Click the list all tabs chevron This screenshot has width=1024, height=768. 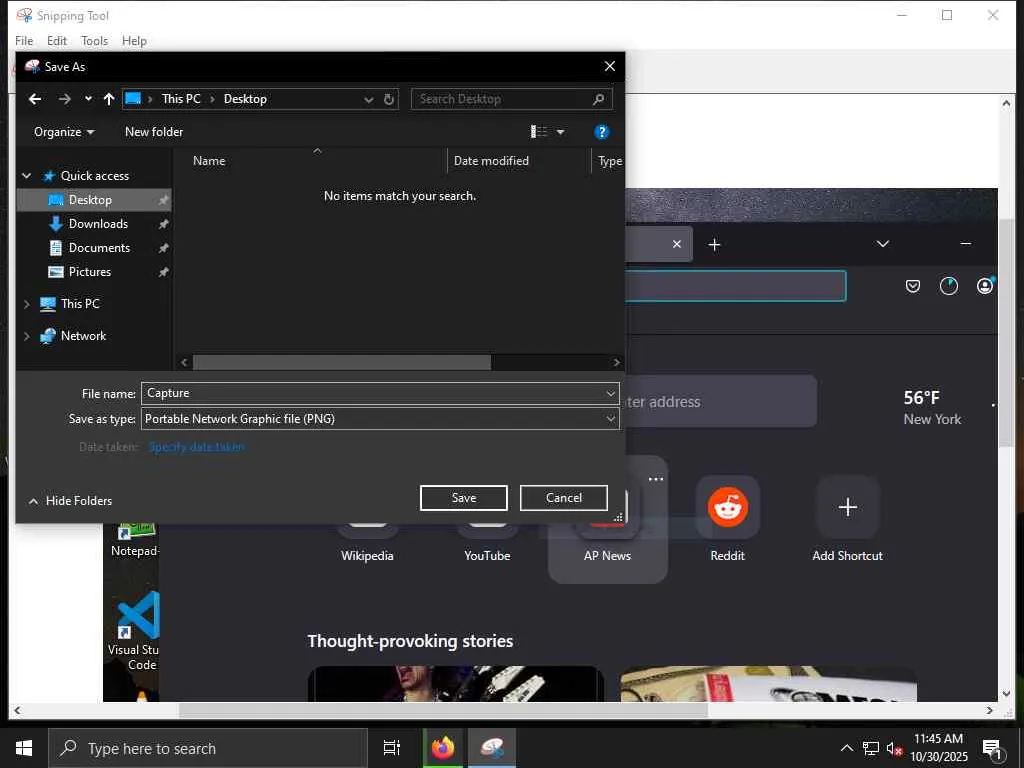pyautogui.click(x=883, y=244)
